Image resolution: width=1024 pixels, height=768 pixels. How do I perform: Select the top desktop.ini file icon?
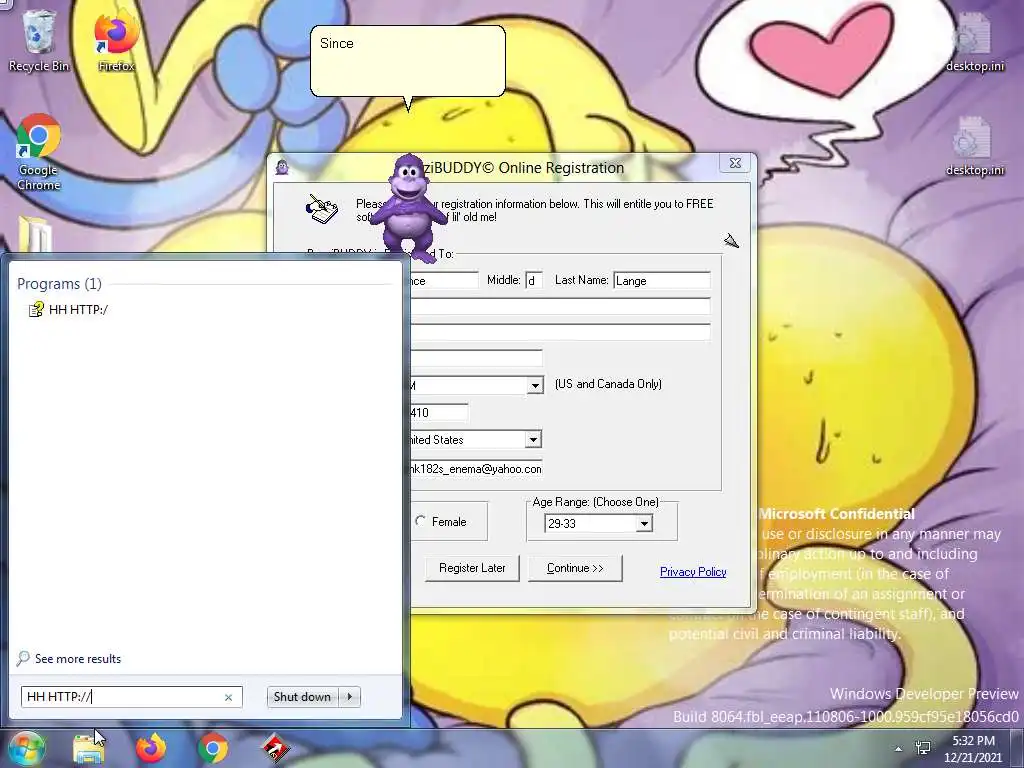[974, 40]
